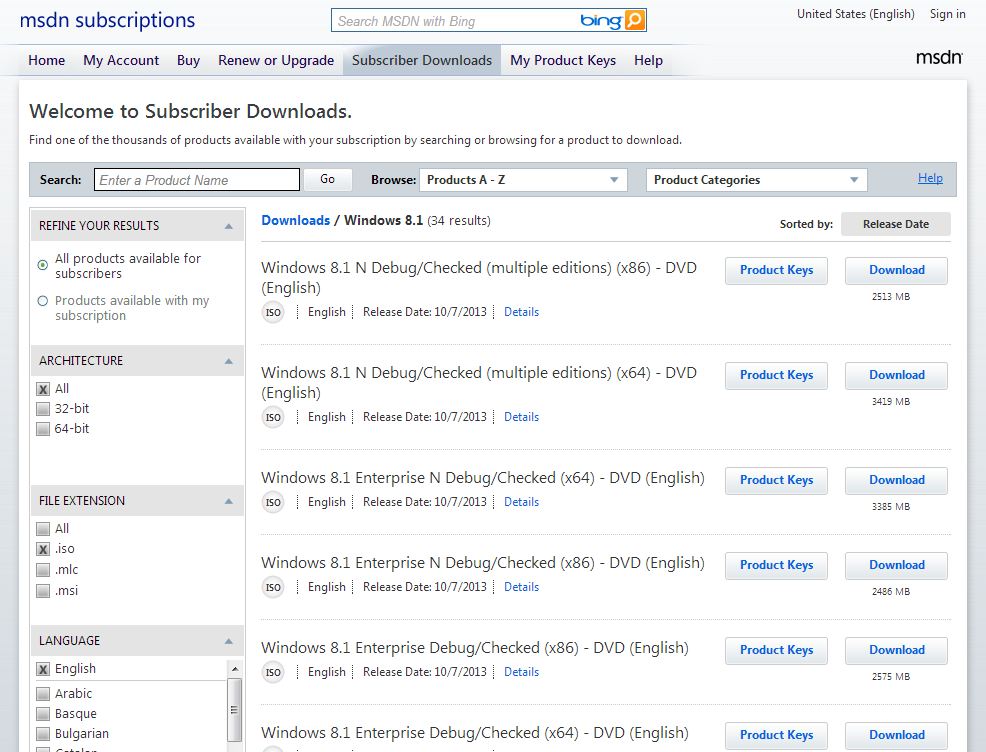The width and height of the screenshot is (986, 752).
Task: Get Product Keys for Enterprise N x86
Action: coord(776,565)
